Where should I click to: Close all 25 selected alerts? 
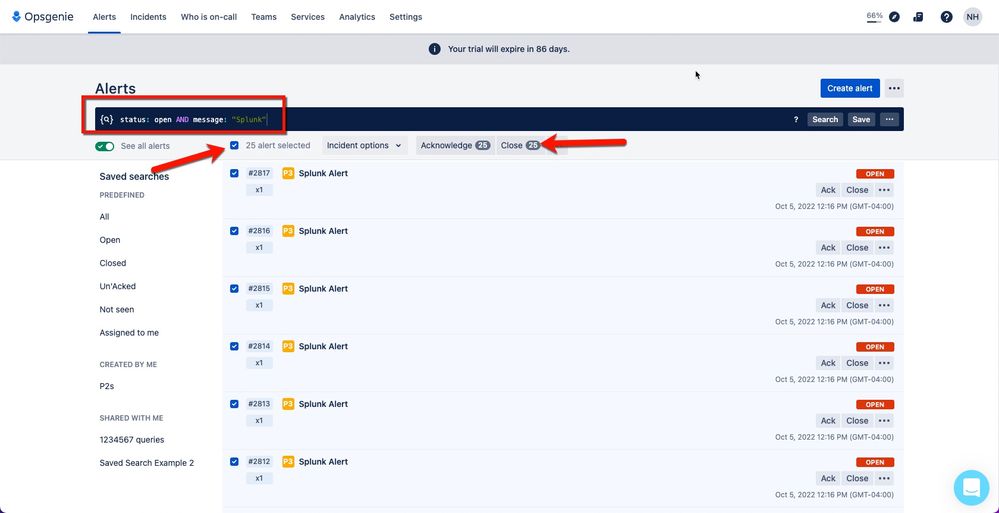[521, 145]
